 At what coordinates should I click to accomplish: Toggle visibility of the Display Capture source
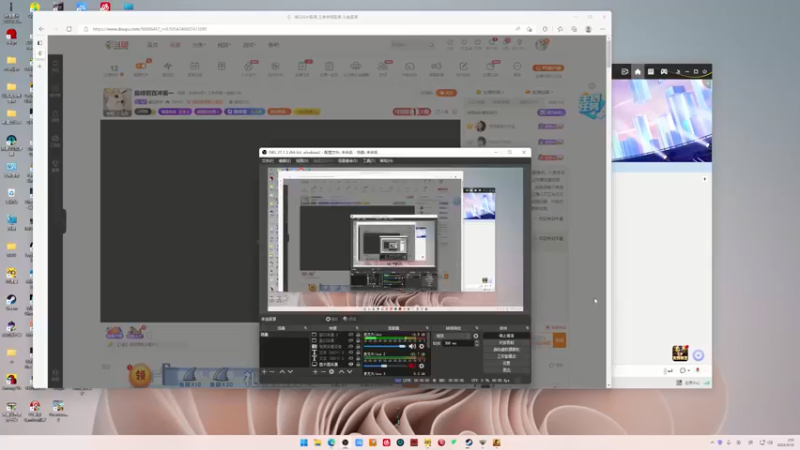(x=351, y=364)
